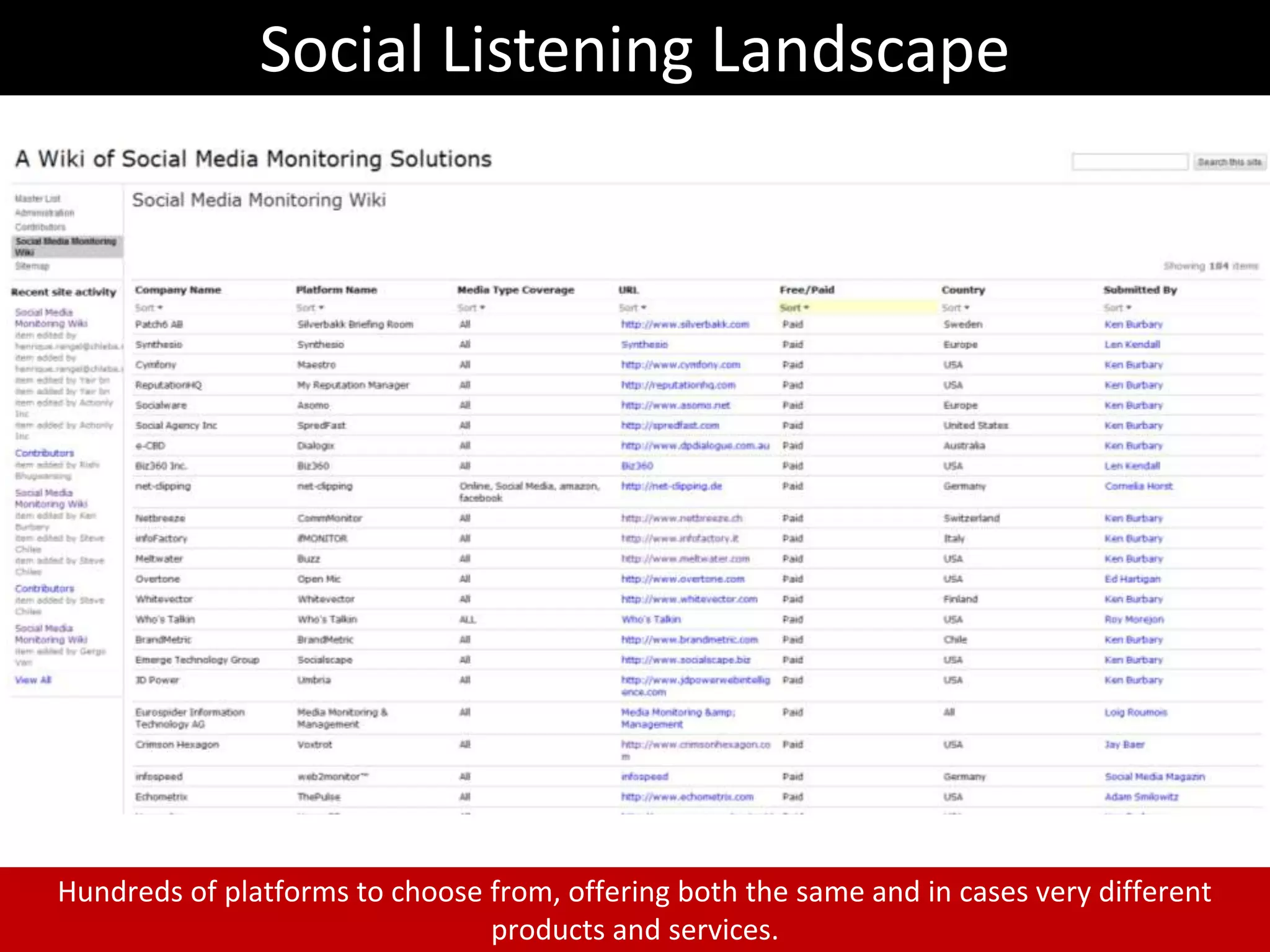
Task: Open the infofactory.it URL link
Action: [x=680, y=539]
